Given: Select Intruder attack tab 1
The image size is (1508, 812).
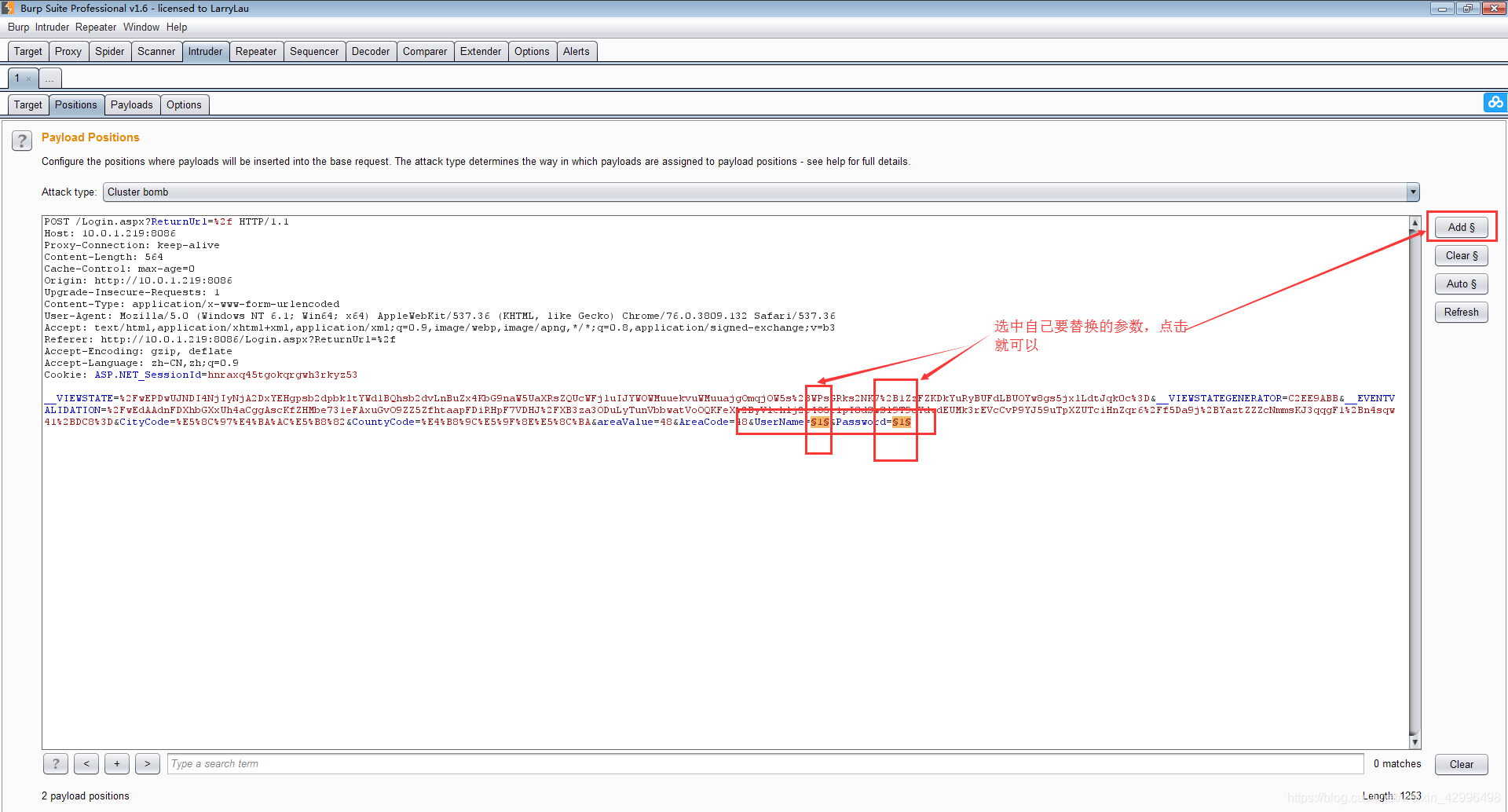Looking at the screenshot, I should click(17, 79).
